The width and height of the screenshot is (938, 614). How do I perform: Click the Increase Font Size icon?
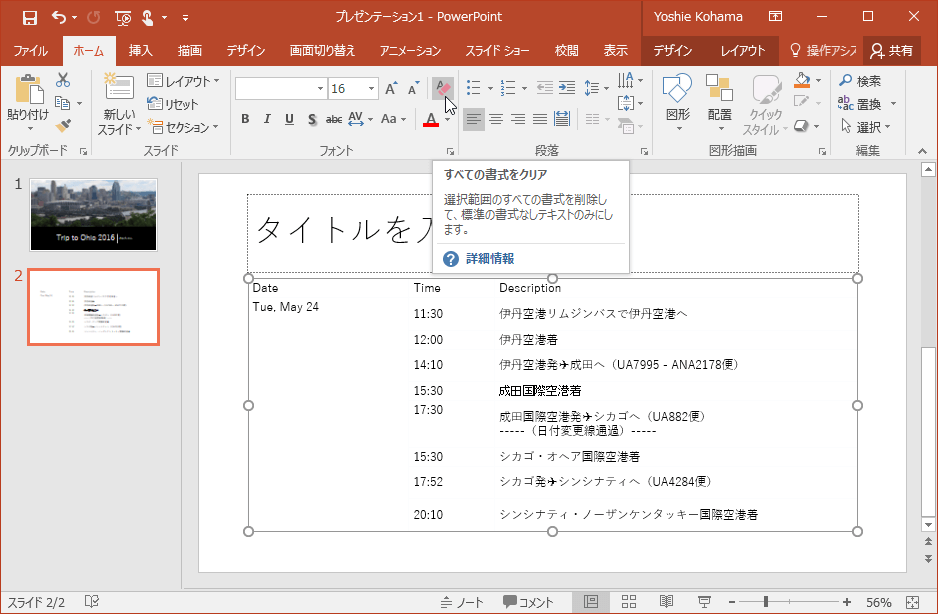[390, 88]
